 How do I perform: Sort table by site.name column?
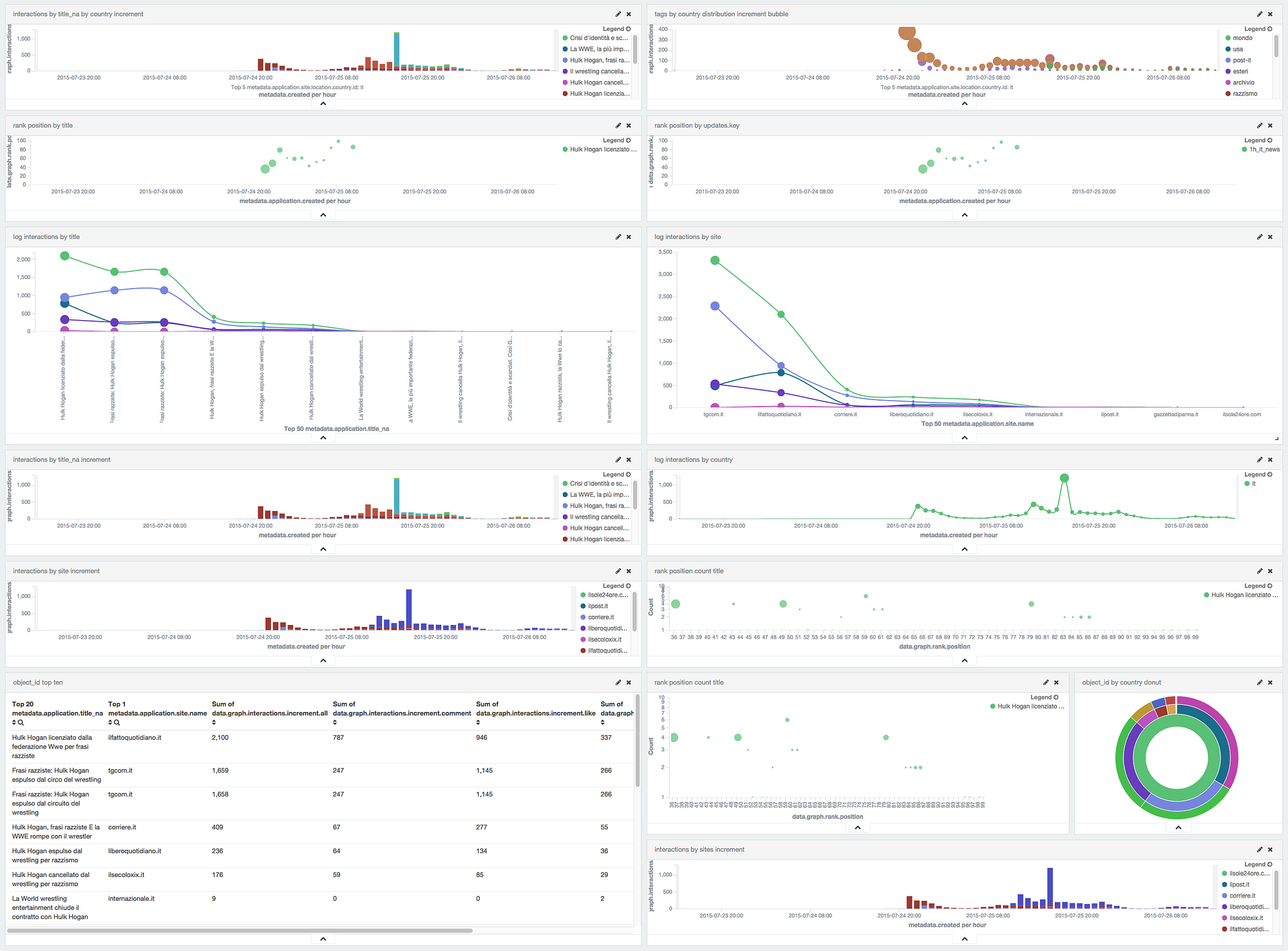pyautogui.click(x=110, y=723)
